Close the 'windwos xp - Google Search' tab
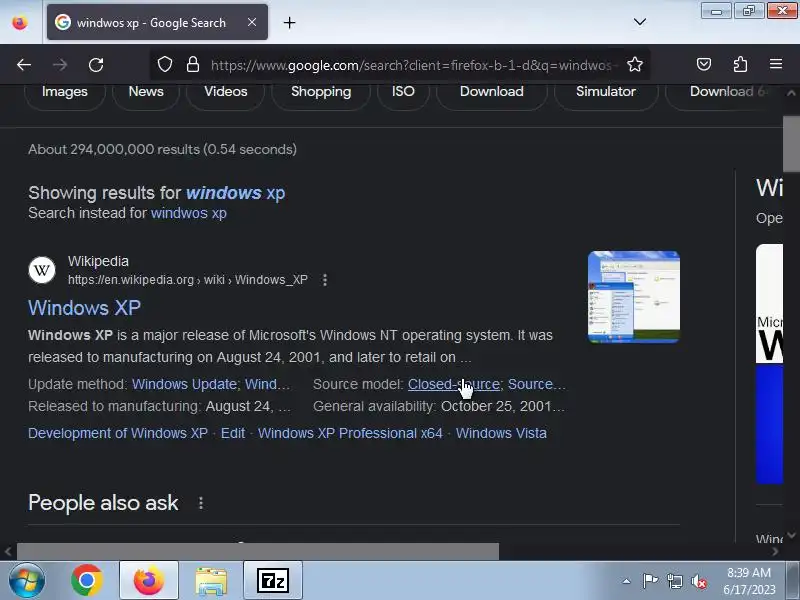Image resolution: width=800 pixels, height=600 pixels. [252, 22]
